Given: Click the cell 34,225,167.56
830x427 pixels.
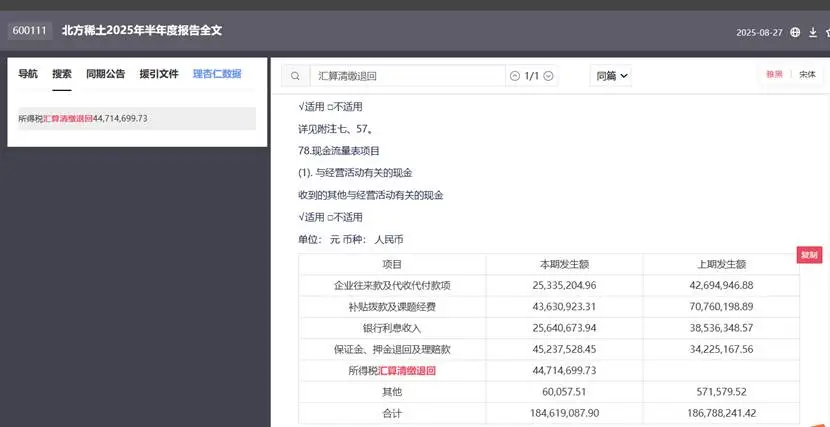Looking at the screenshot, I should point(721,349).
